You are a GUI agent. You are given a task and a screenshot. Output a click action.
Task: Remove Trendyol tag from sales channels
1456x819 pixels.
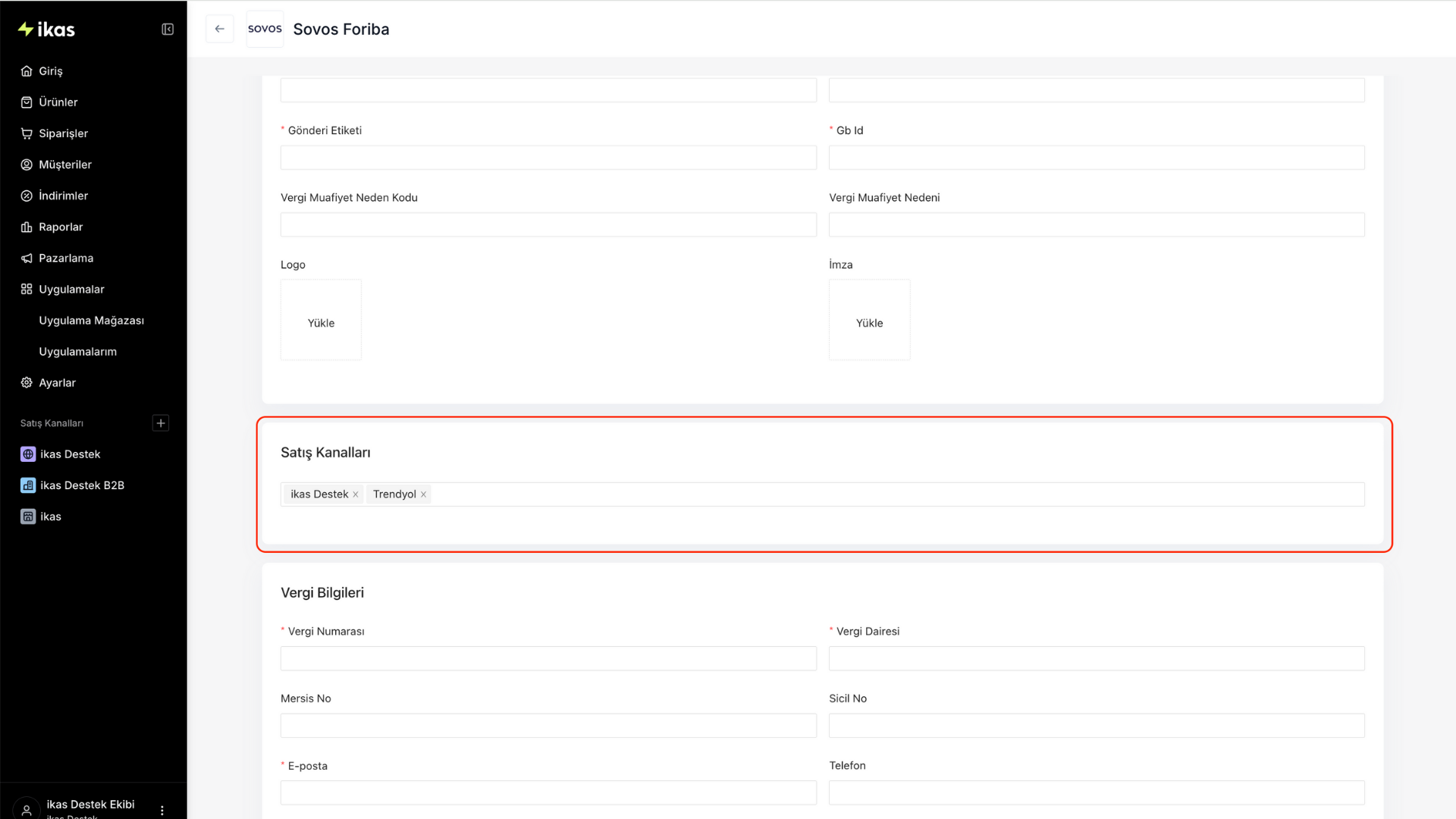tap(423, 494)
